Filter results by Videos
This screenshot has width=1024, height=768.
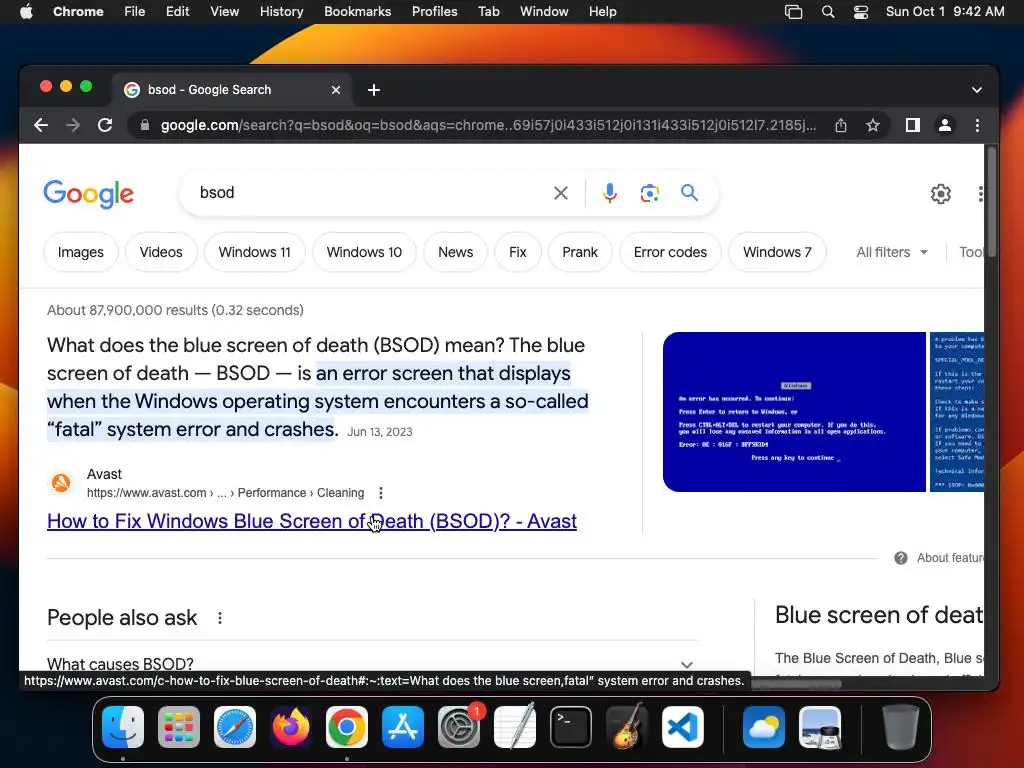[x=161, y=252]
